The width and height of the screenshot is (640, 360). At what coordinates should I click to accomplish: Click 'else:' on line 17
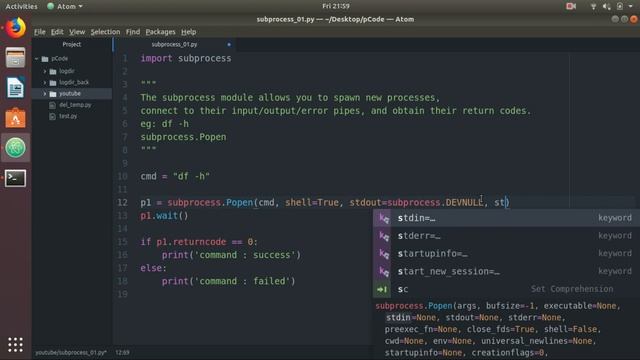point(153,268)
